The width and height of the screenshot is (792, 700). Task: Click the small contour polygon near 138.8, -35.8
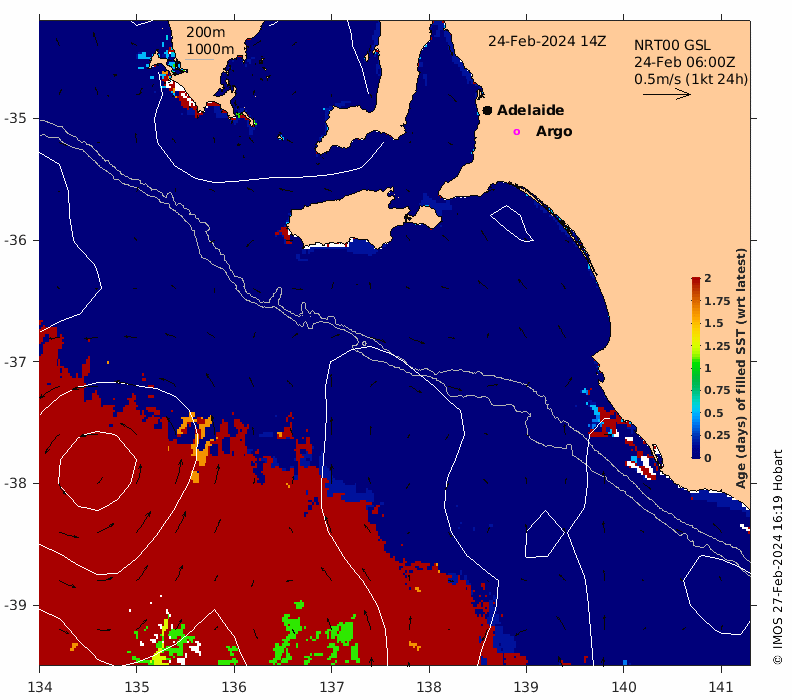(512, 224)
